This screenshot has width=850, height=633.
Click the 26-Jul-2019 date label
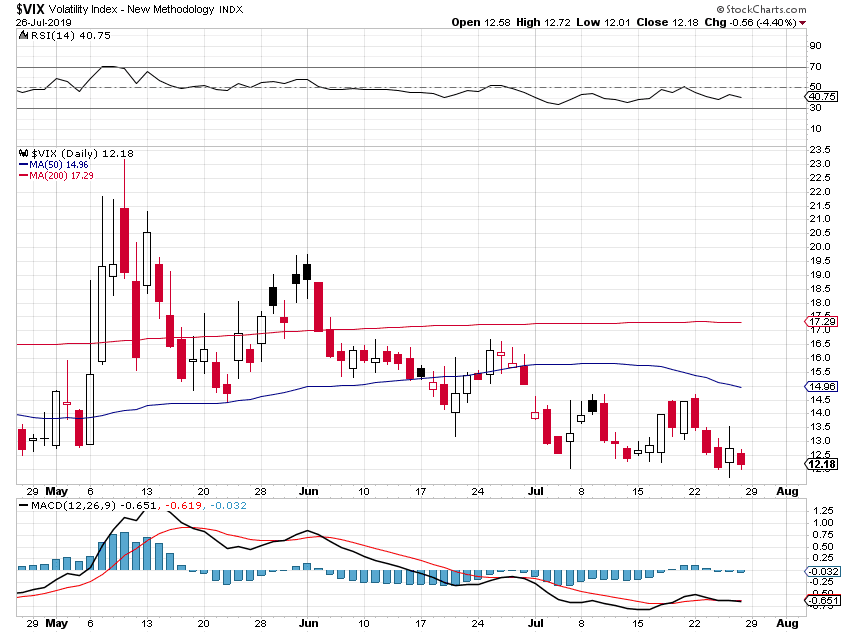[x=43, y=21]
